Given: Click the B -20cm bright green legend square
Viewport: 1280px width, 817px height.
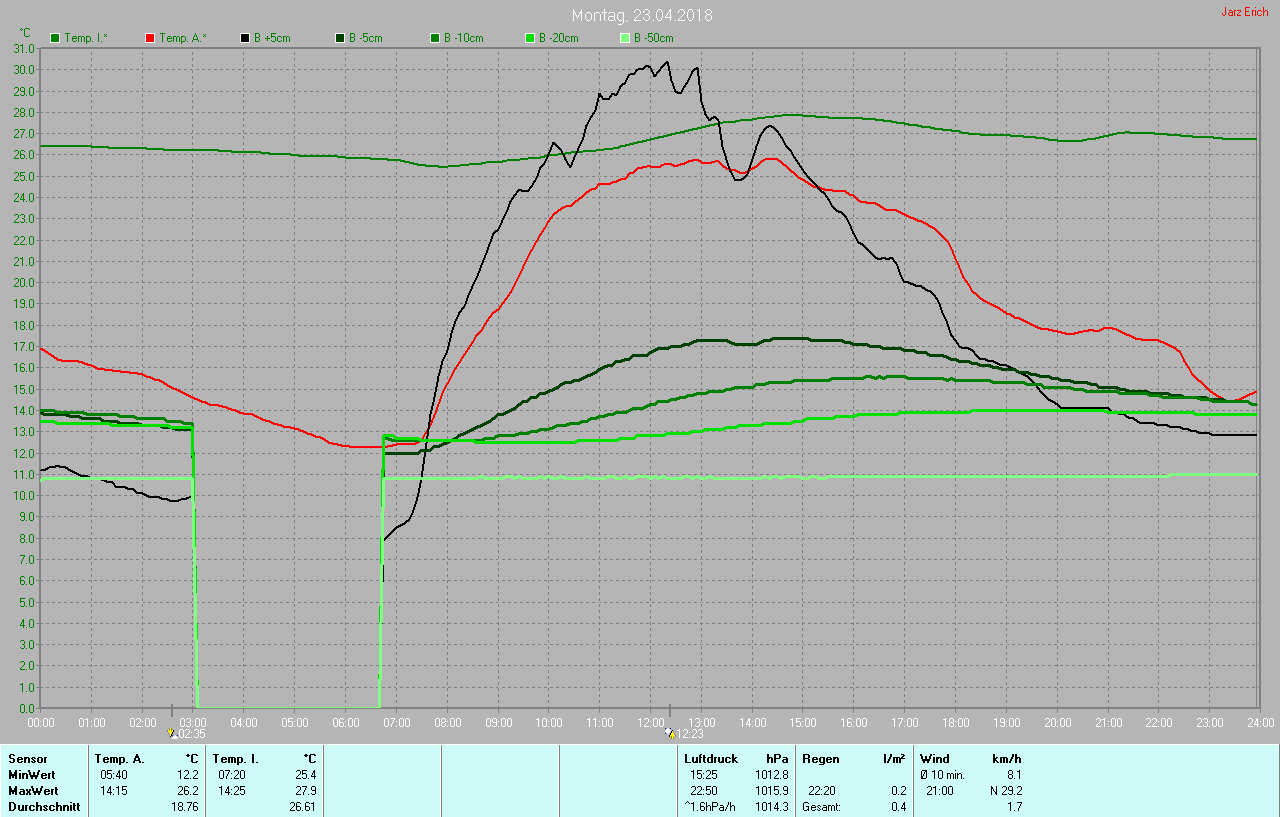Looking at the screenshot, I should tap(530, 38).
